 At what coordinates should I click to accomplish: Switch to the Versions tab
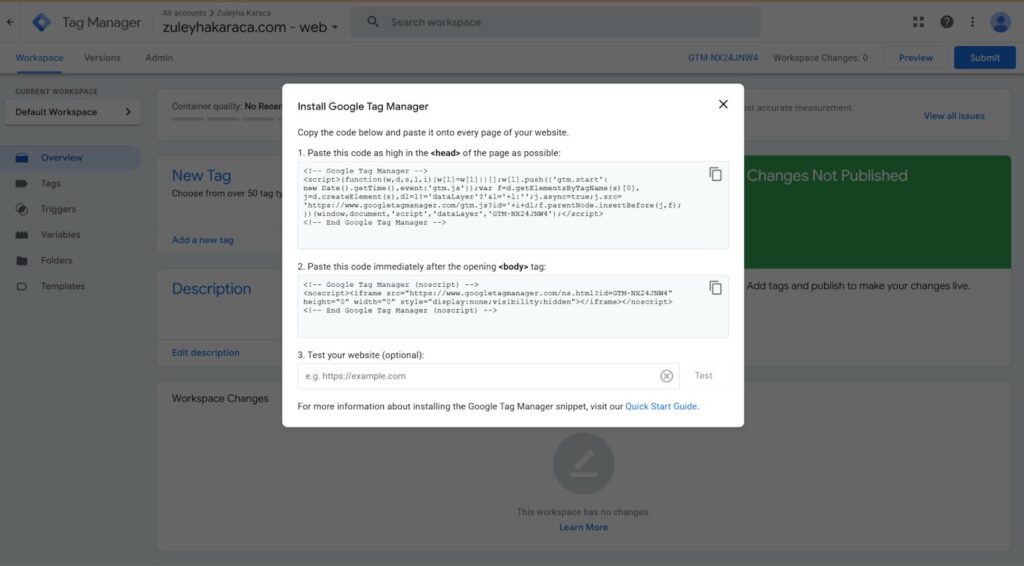(103, 58)
